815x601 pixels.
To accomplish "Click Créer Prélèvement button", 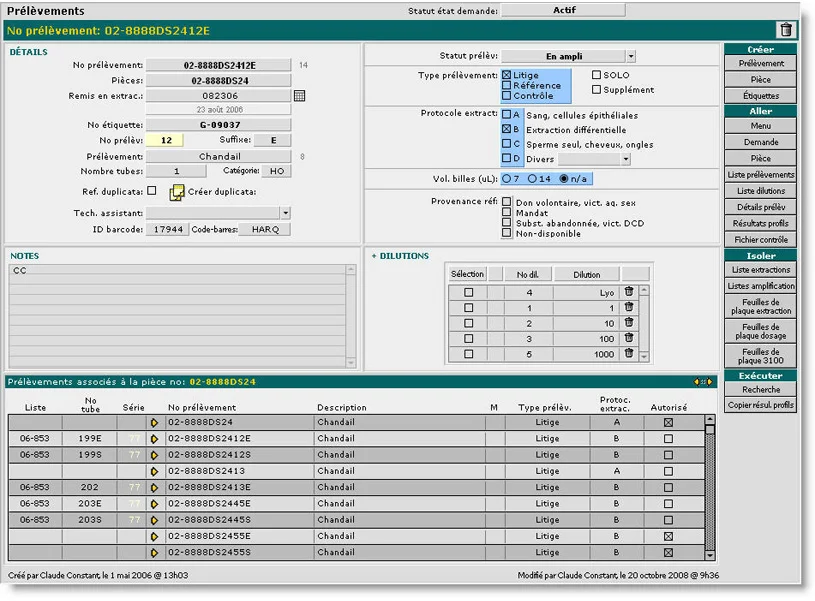I will [760, 63].
